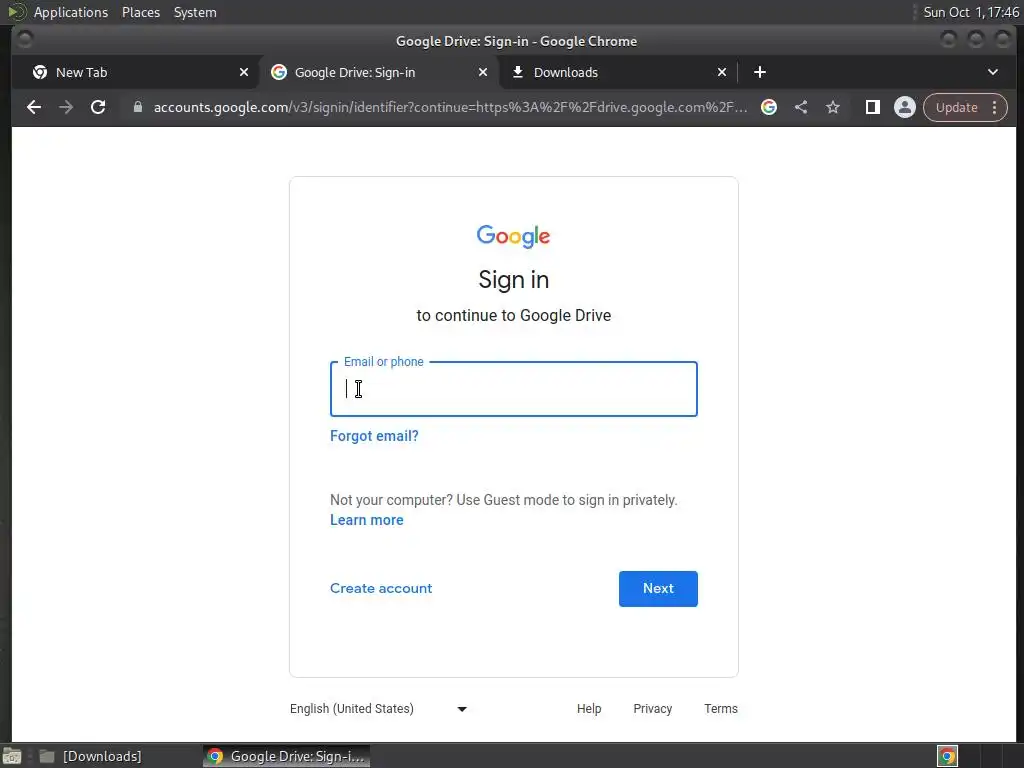Click the show desktop icon in the taskbar
The height and width of the screenshot is (768, 1024).
(12, 756)
